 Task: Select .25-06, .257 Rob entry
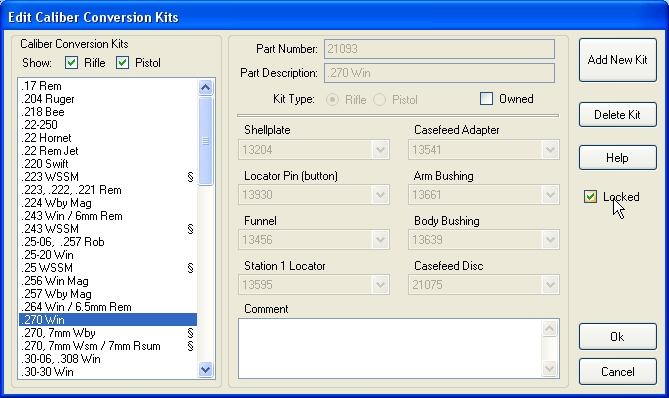pos(108,242)
